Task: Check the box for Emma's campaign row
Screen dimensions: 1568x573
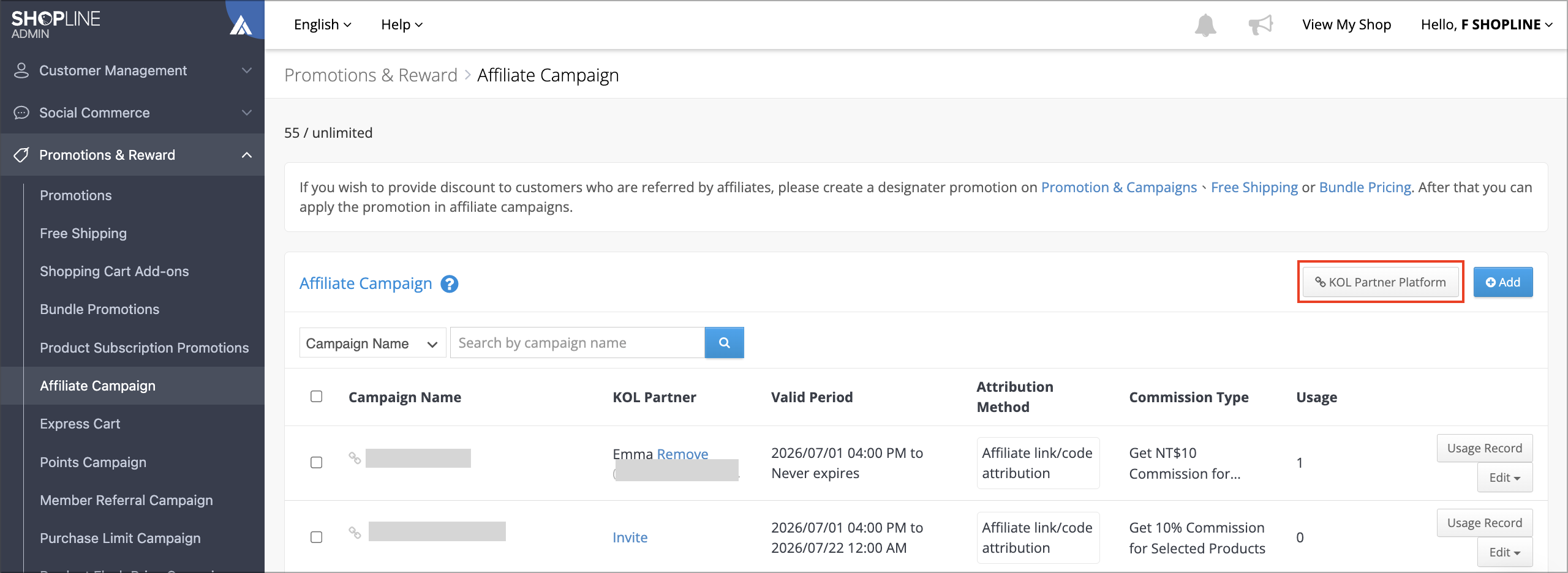Action: 316,462
